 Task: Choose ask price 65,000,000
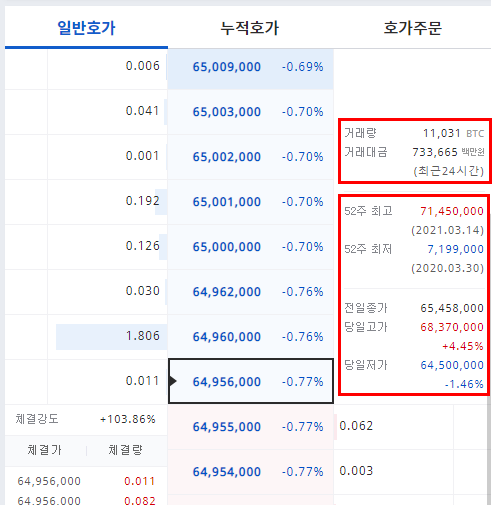tap(227, 247)
